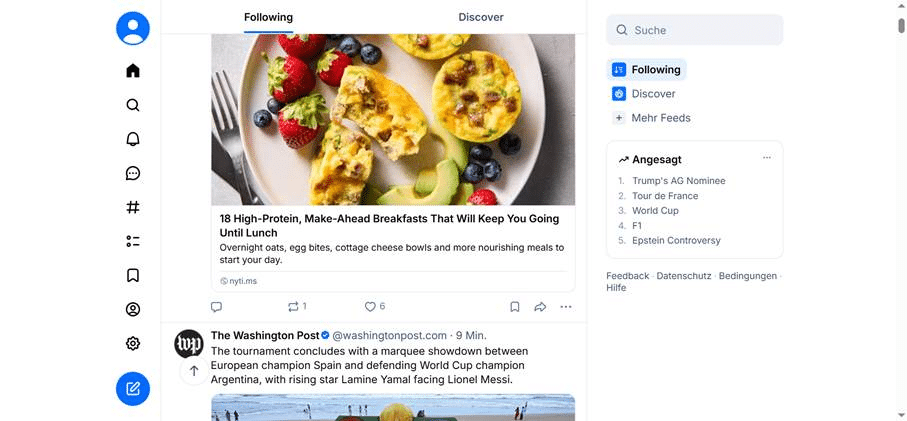Open saved posts bookmark icon in sidebar
The height and width of the screenshot is (421, 907).
click(132, 275)
